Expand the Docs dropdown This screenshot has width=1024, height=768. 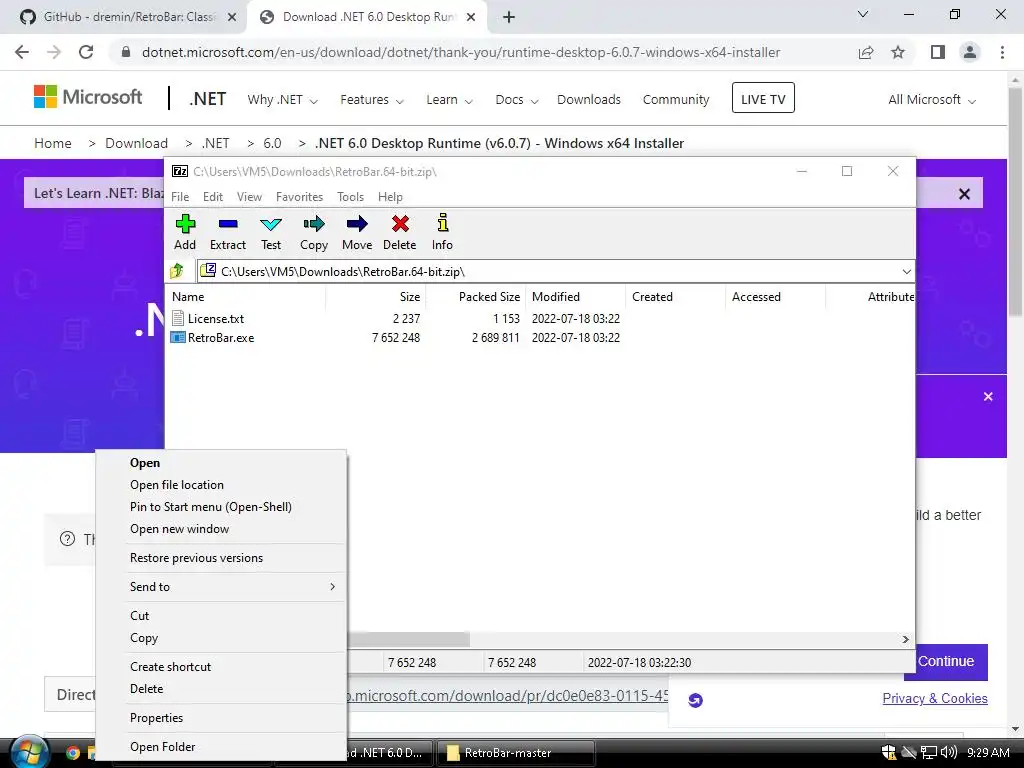pyautogui.click(x=517, y=100)
